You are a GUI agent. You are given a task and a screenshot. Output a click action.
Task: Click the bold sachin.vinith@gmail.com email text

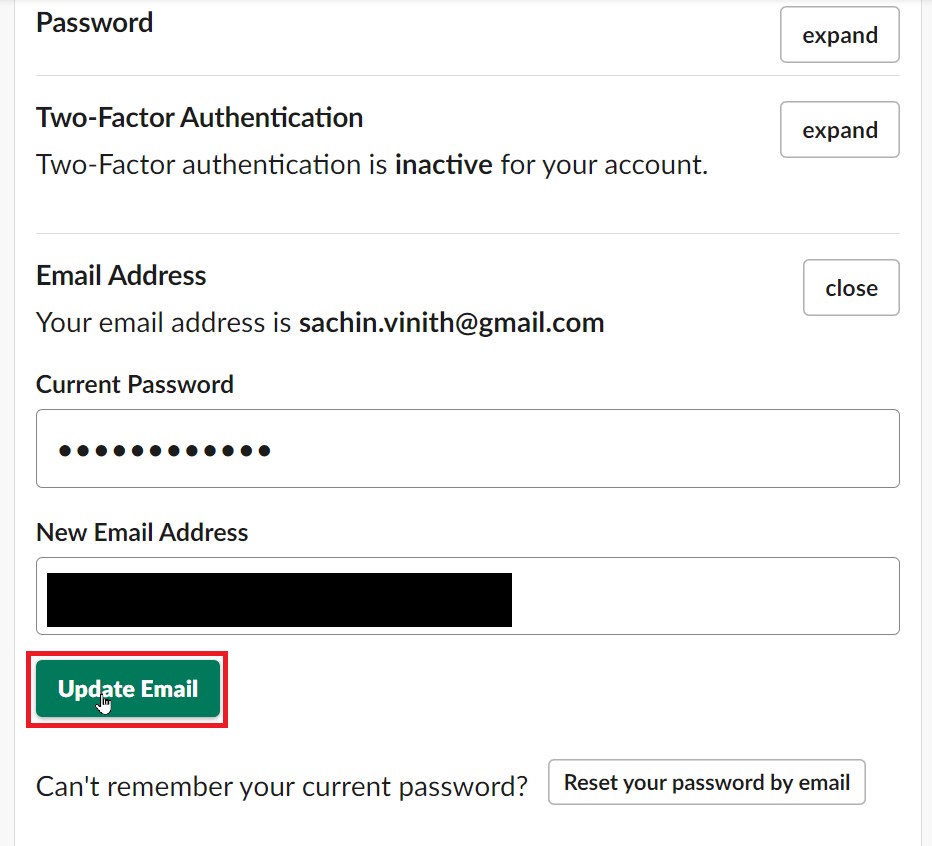pos(451,323)
